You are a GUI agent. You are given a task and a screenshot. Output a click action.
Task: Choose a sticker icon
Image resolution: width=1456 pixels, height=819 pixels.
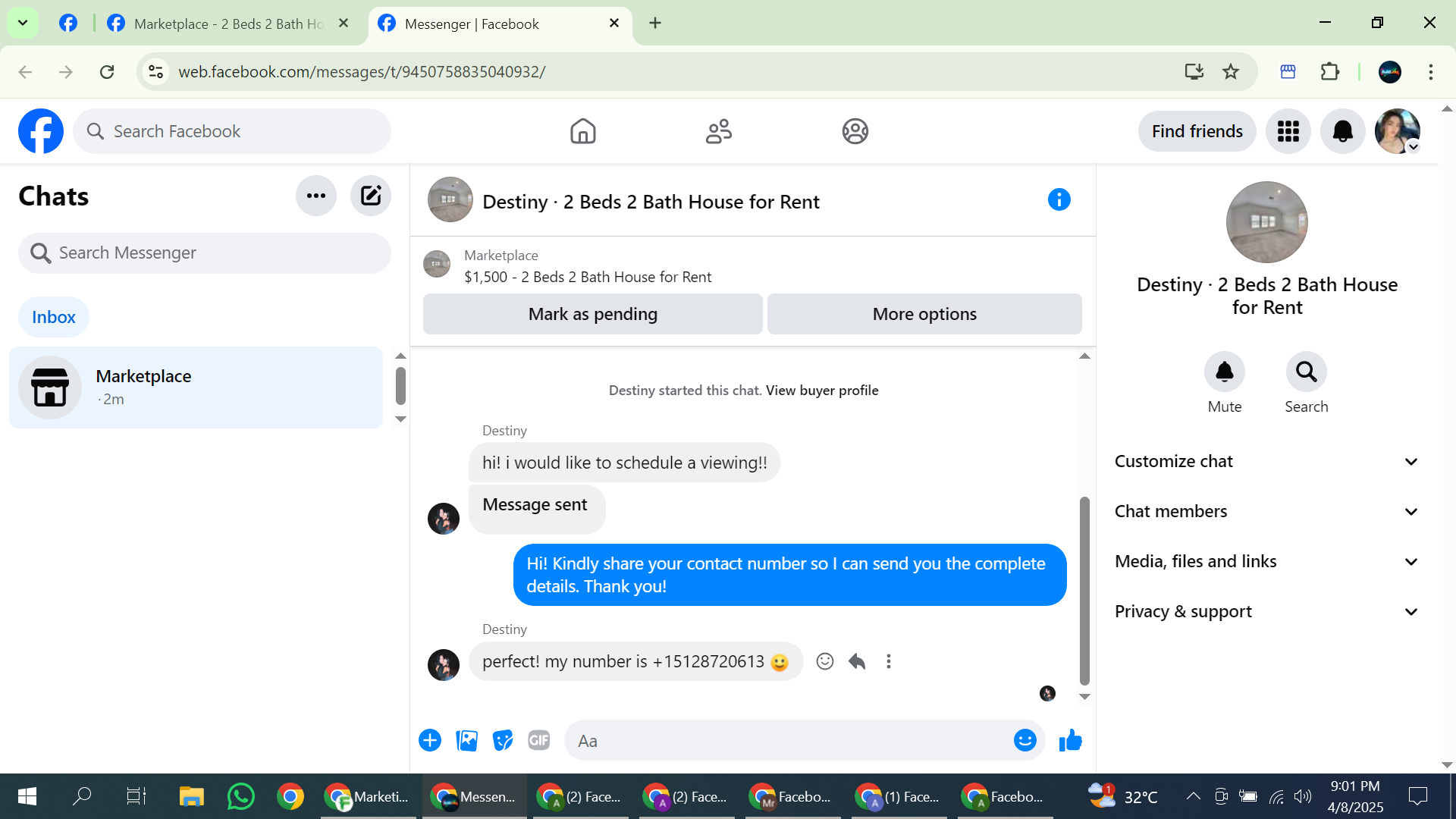click(x=502, y=741)
